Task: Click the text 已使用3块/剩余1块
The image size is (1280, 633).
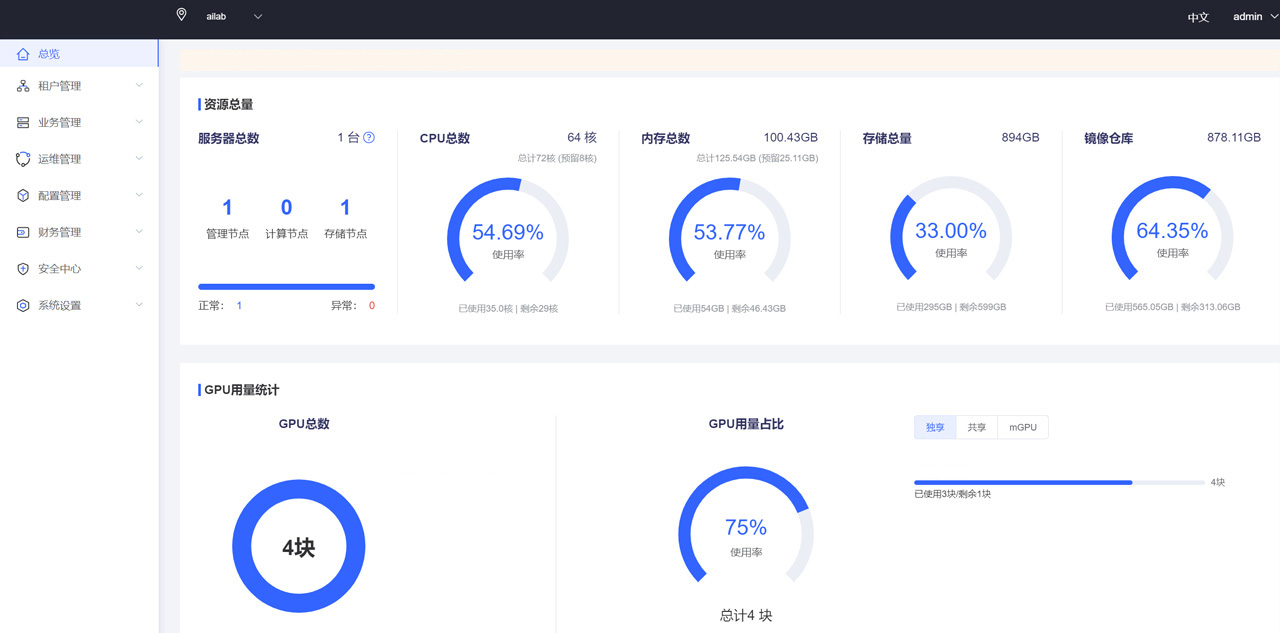Action: pyautogui.click(x=952, y=494)
